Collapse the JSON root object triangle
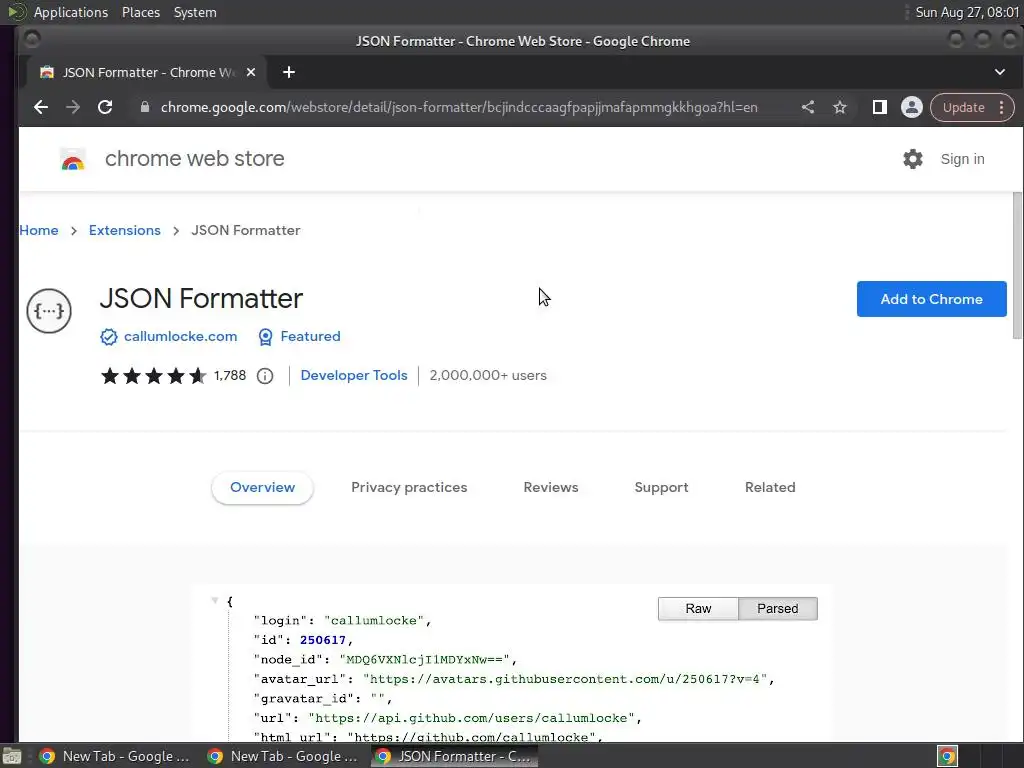The width and height of the screenshot is (1024, 768). pos(215,600)
